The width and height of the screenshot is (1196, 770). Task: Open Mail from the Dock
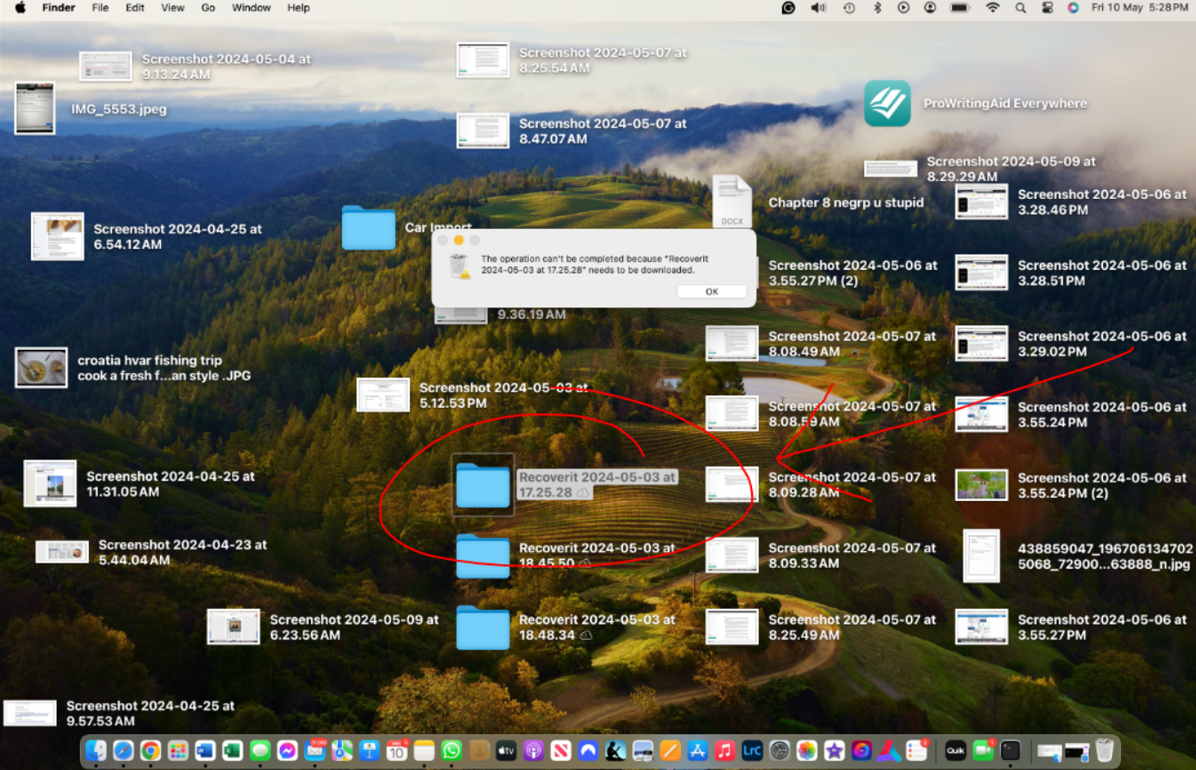[315, 751]
